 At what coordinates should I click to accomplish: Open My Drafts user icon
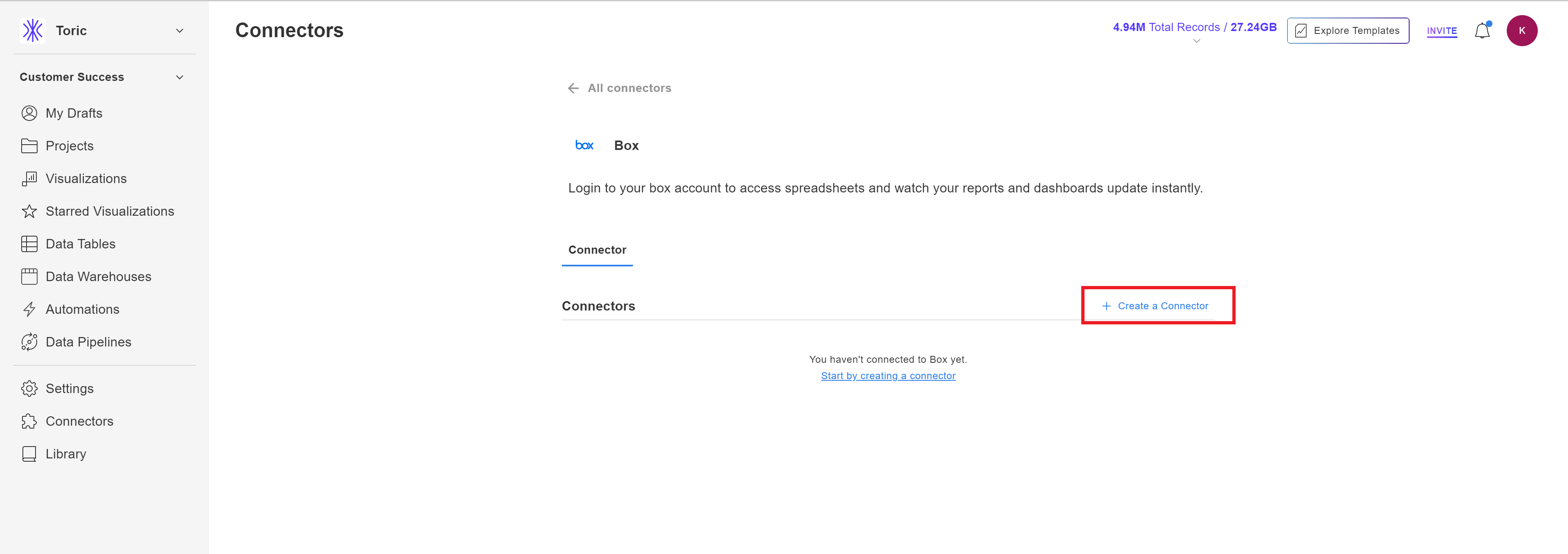click(29, 113)
